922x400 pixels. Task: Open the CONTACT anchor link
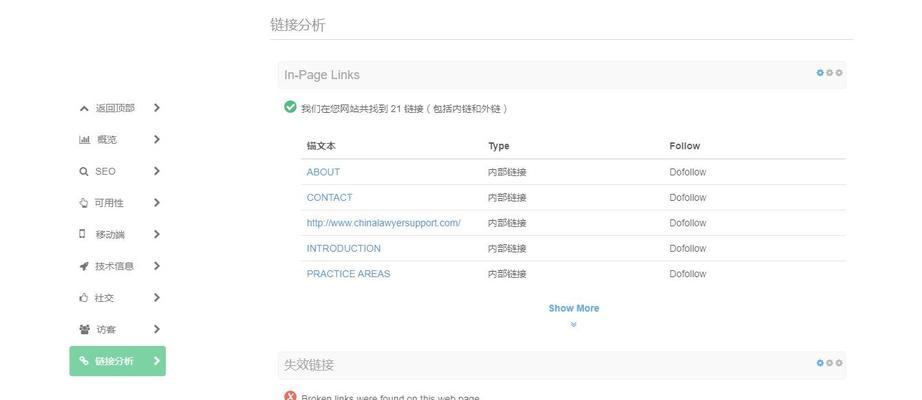point(329,198)
